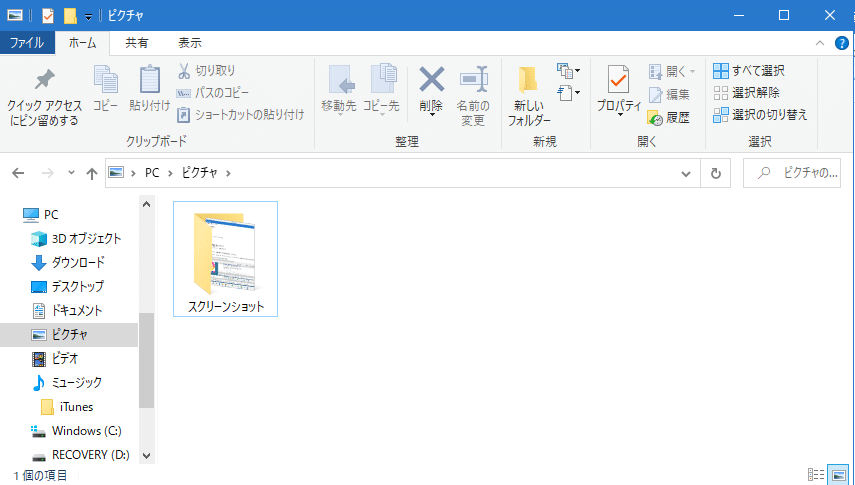Pin to Quick Access icon
This screenshot has width=855, height=485.
[x=44, y=81]
